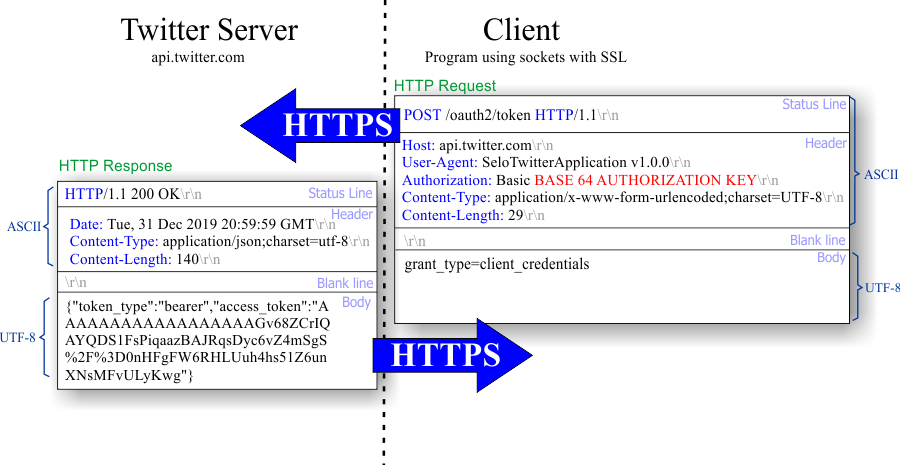Click the api.twitter.com subtitle under Twitter Server
Image resolution: width=900 pixels, height=465 pixels.
197,57
